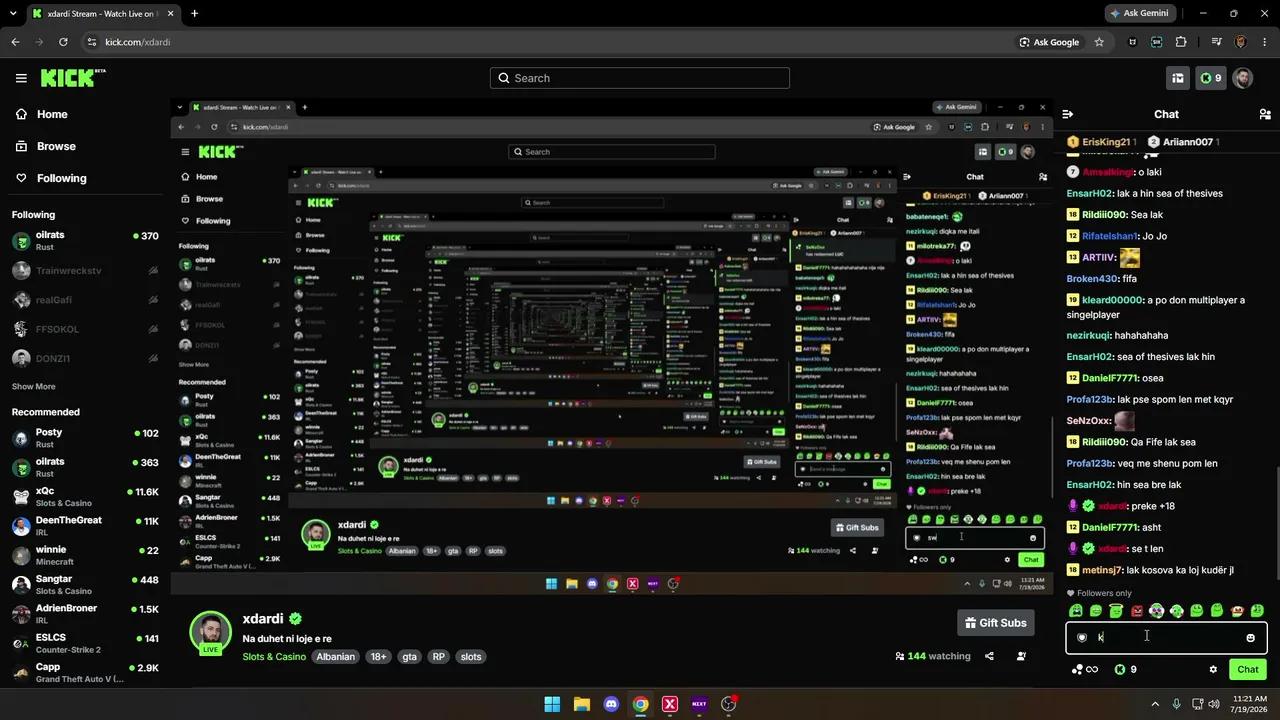1280x720 pixels.
Task: Open the Kick drops/inventory icon in the header
Action: (1178, 78)
